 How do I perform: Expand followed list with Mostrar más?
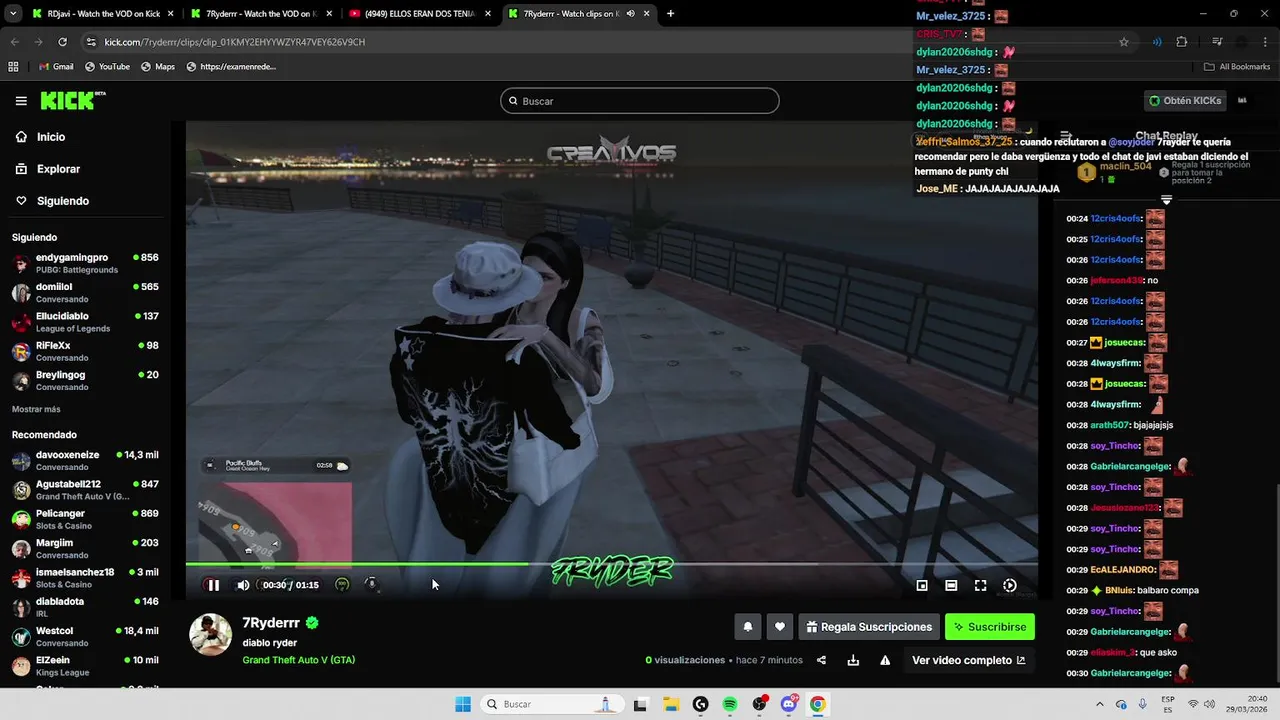(36, 409)
